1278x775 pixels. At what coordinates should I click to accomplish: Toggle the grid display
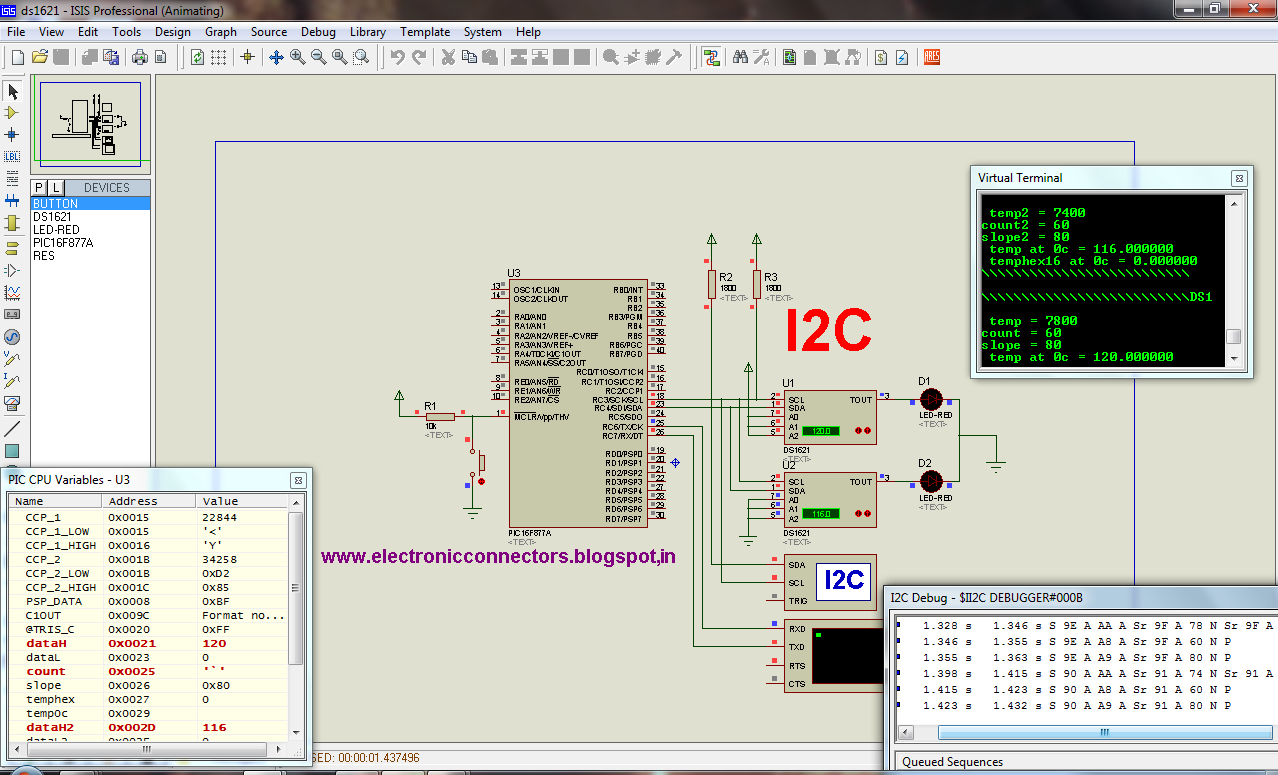217,57
